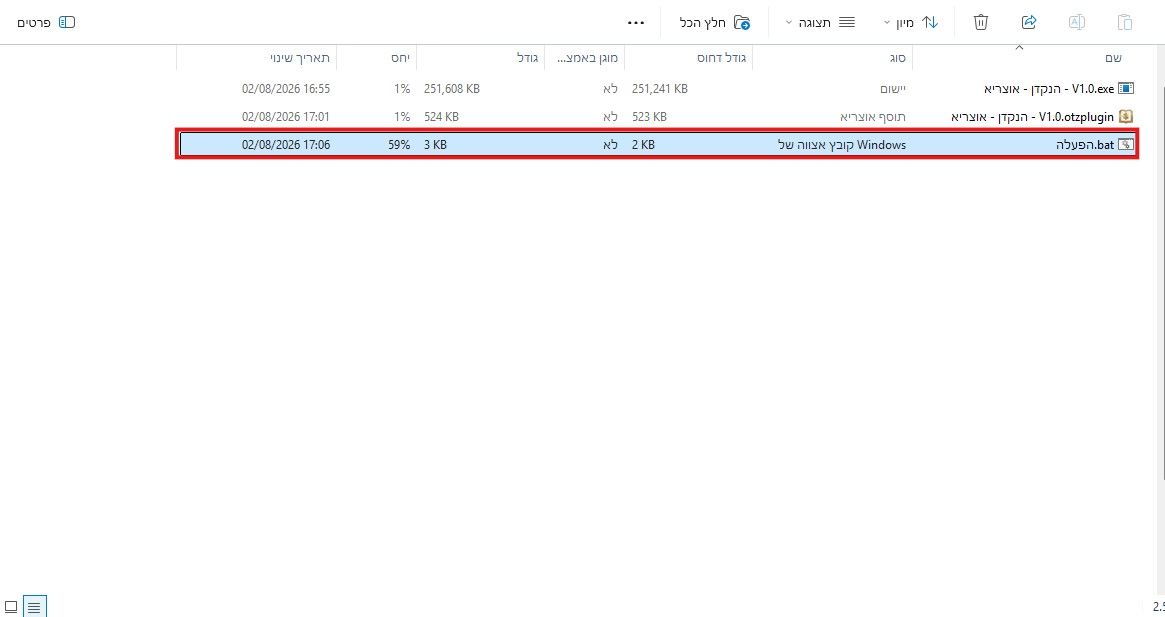Switch to details list view icon
Image resolution: width=1165 pixels, height=617 pixels.
coord(34,607)
